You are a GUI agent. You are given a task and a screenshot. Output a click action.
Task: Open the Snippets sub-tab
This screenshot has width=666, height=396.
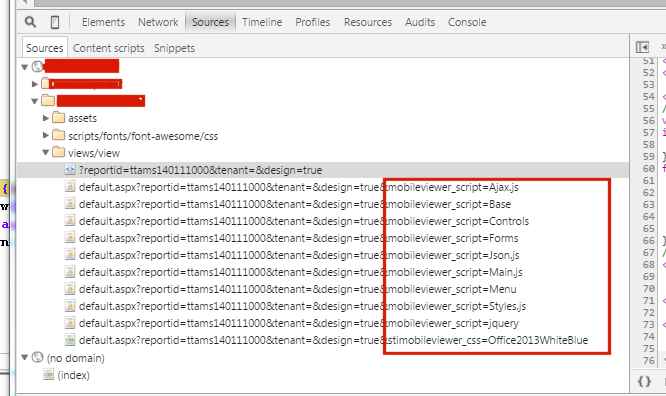175,48
